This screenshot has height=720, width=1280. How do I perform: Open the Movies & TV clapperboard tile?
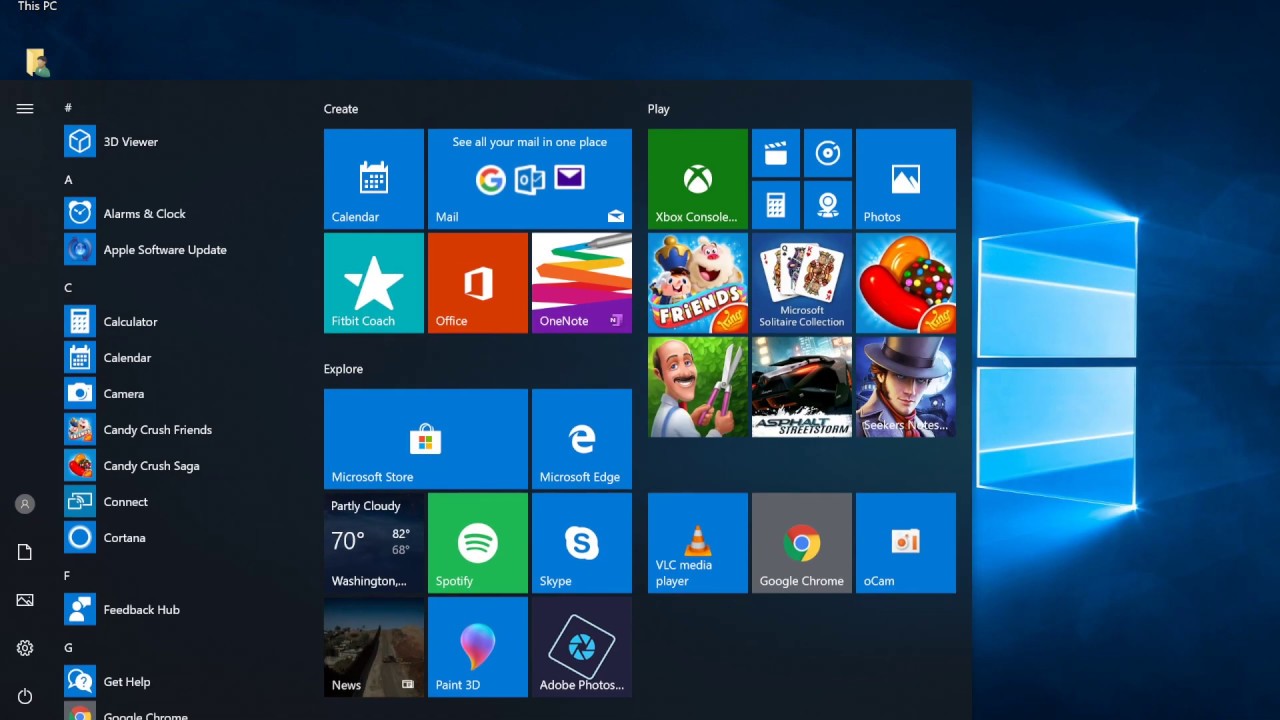[x=776, y=153]
